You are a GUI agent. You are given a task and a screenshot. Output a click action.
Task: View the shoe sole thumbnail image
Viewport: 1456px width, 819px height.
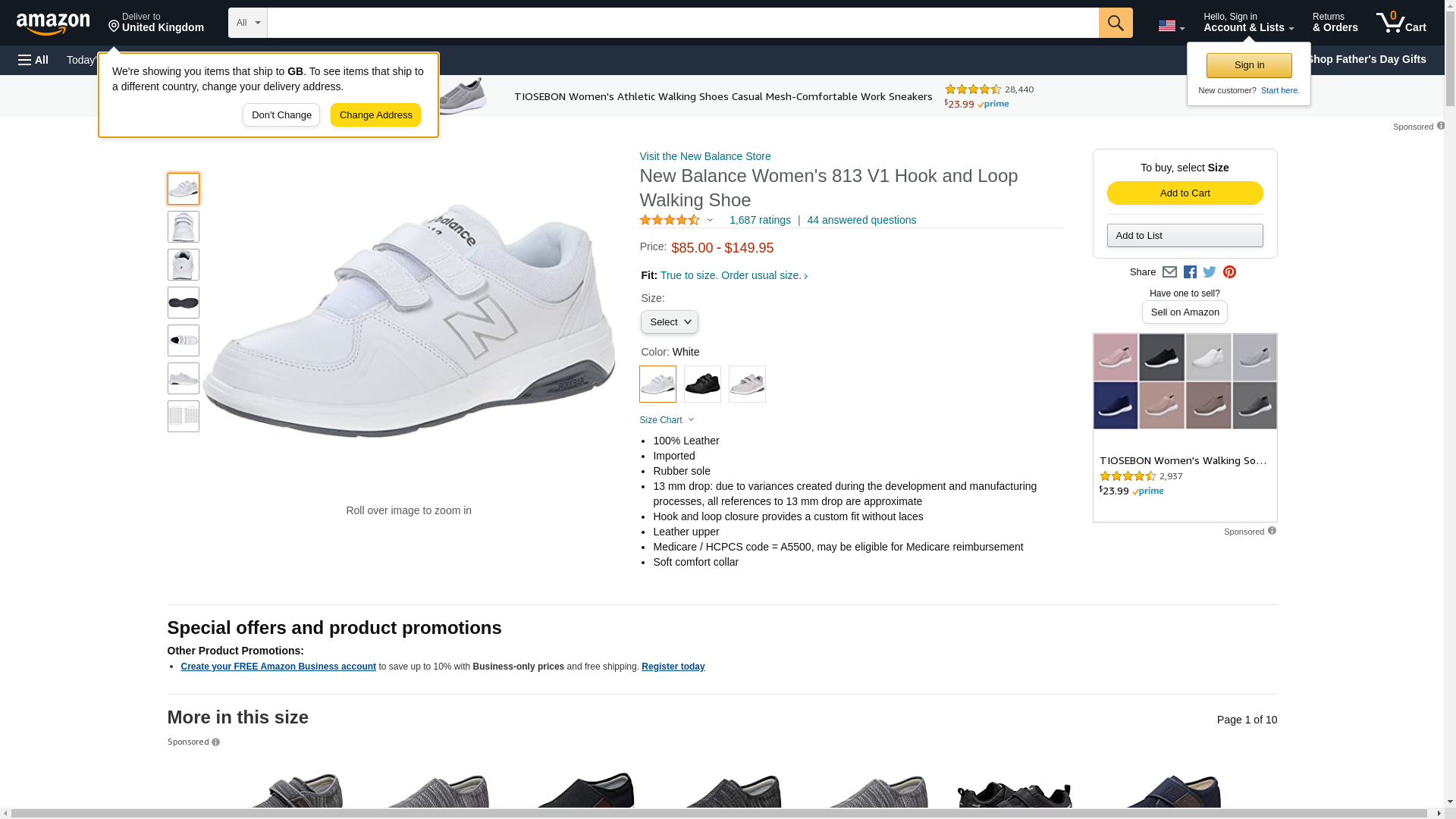click(184, 303)
